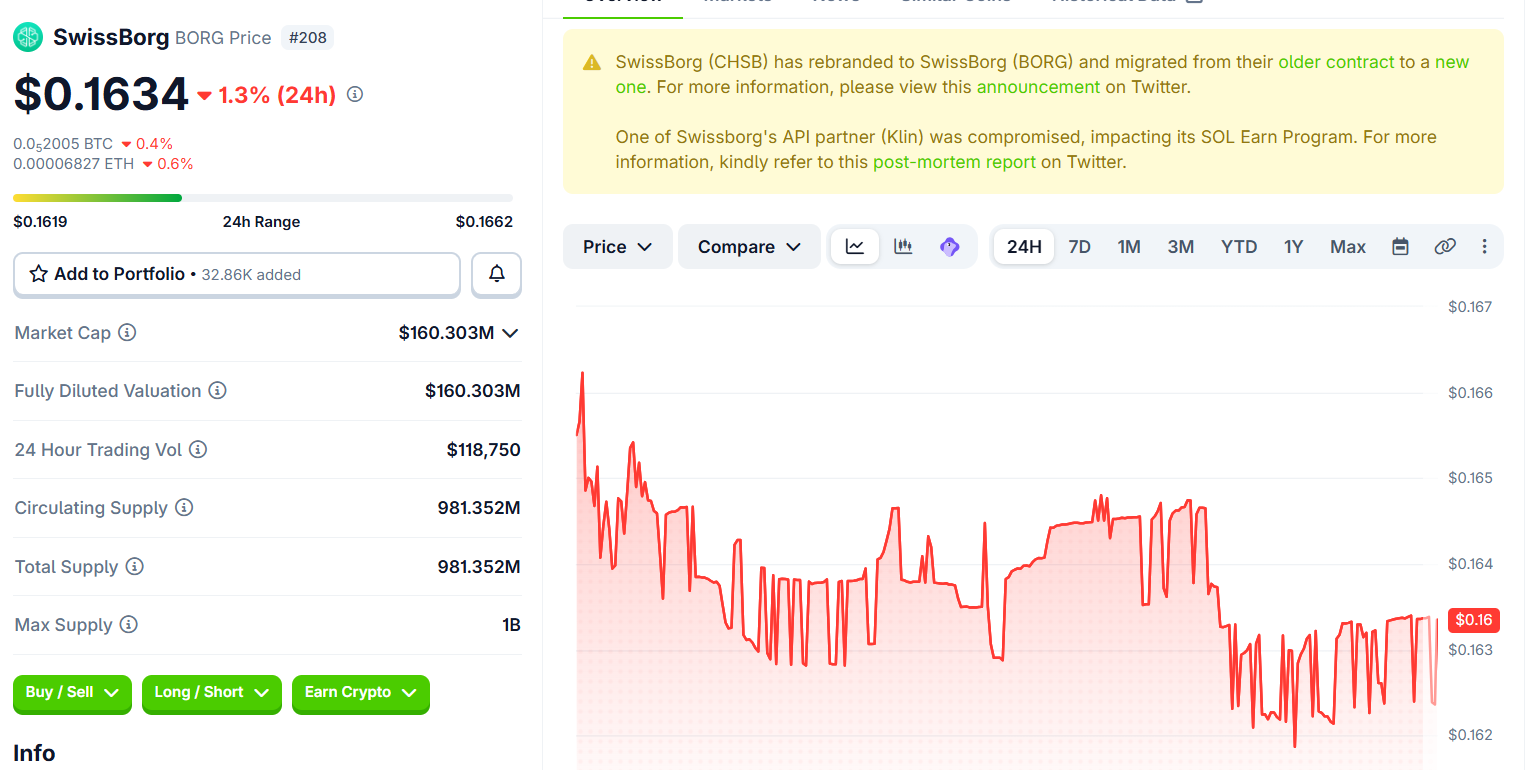Click the chain link icon in the chart toolbar
Image resolution: width=1531 pixels, height=770 pixels.
[x=1445, y=247]
